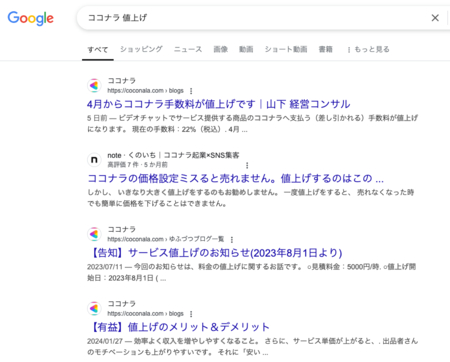Image resolution: width=450 pixels, height=362 pixels.
Task: Click the Google logo
Action: pyautogui.click(x=30, y=18)
